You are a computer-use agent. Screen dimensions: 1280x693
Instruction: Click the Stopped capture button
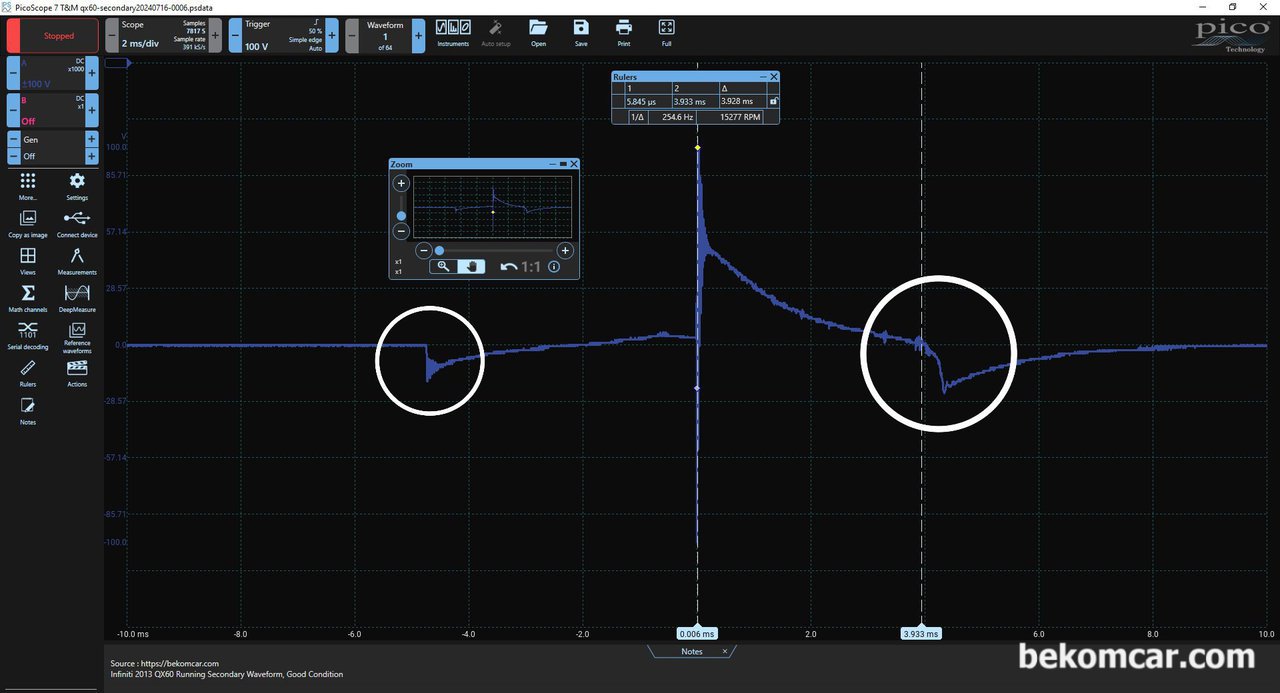53,35
